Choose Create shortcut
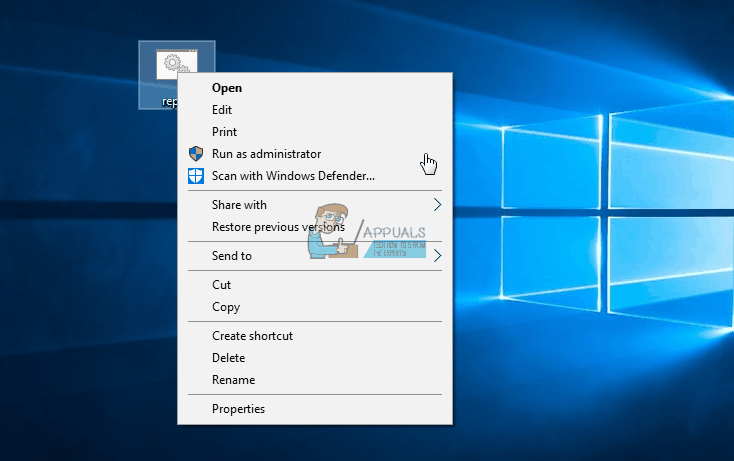This screenshot has height=461, width=734. tap(252, 336)
